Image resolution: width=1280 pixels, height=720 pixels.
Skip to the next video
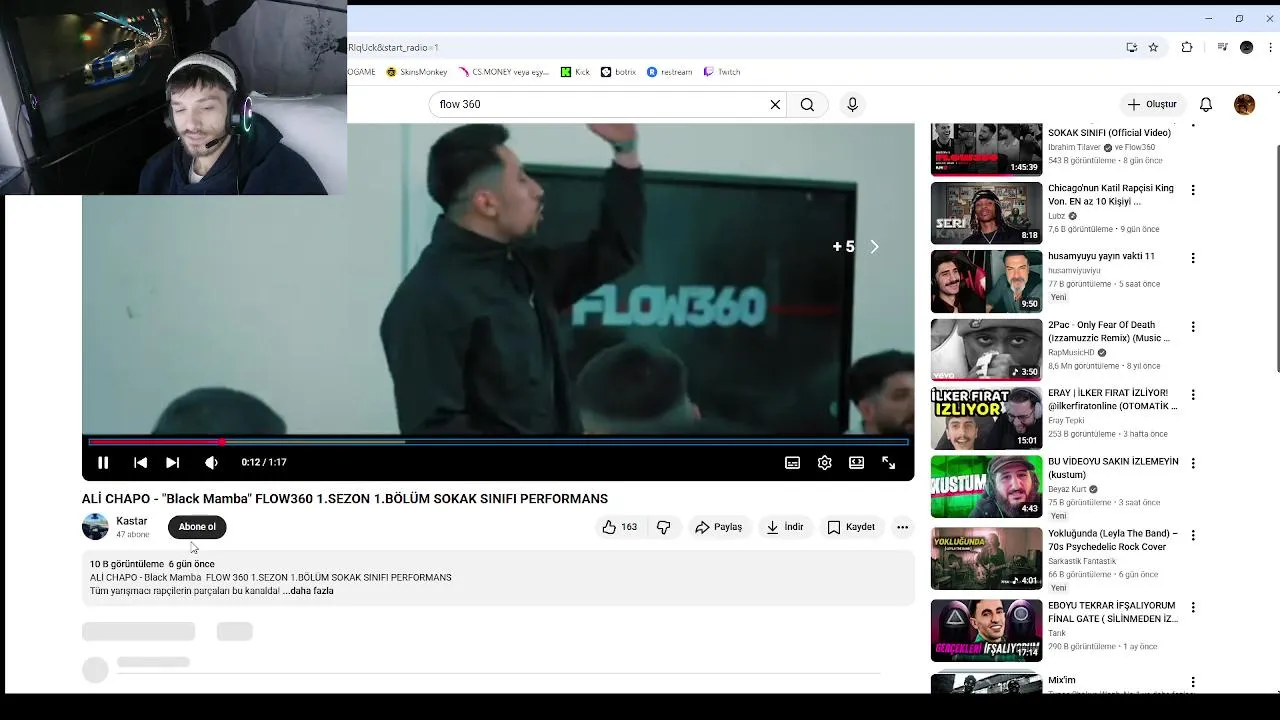coord(172,462)
